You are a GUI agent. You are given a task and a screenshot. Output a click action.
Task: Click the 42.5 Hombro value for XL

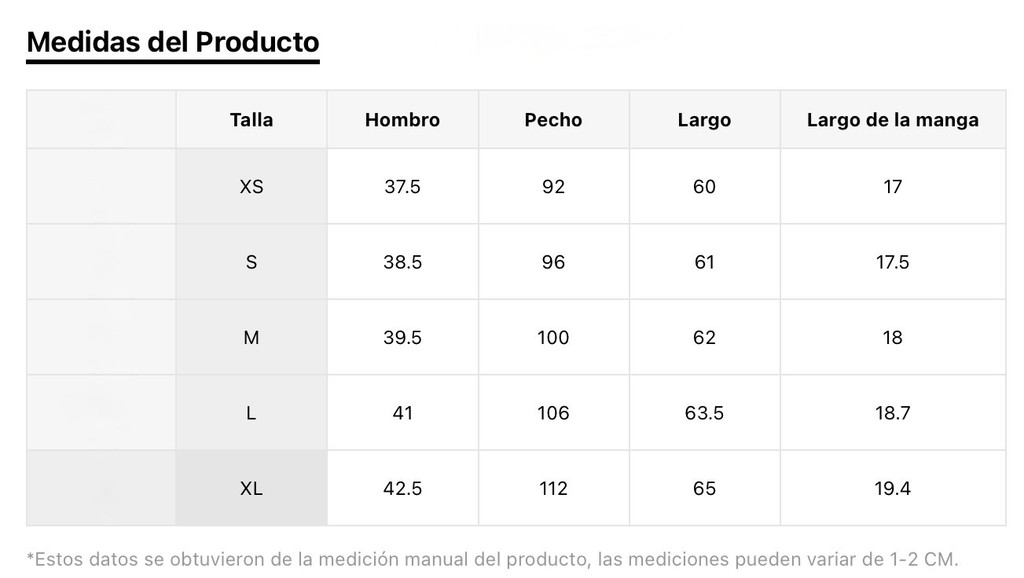coord(402,489)
